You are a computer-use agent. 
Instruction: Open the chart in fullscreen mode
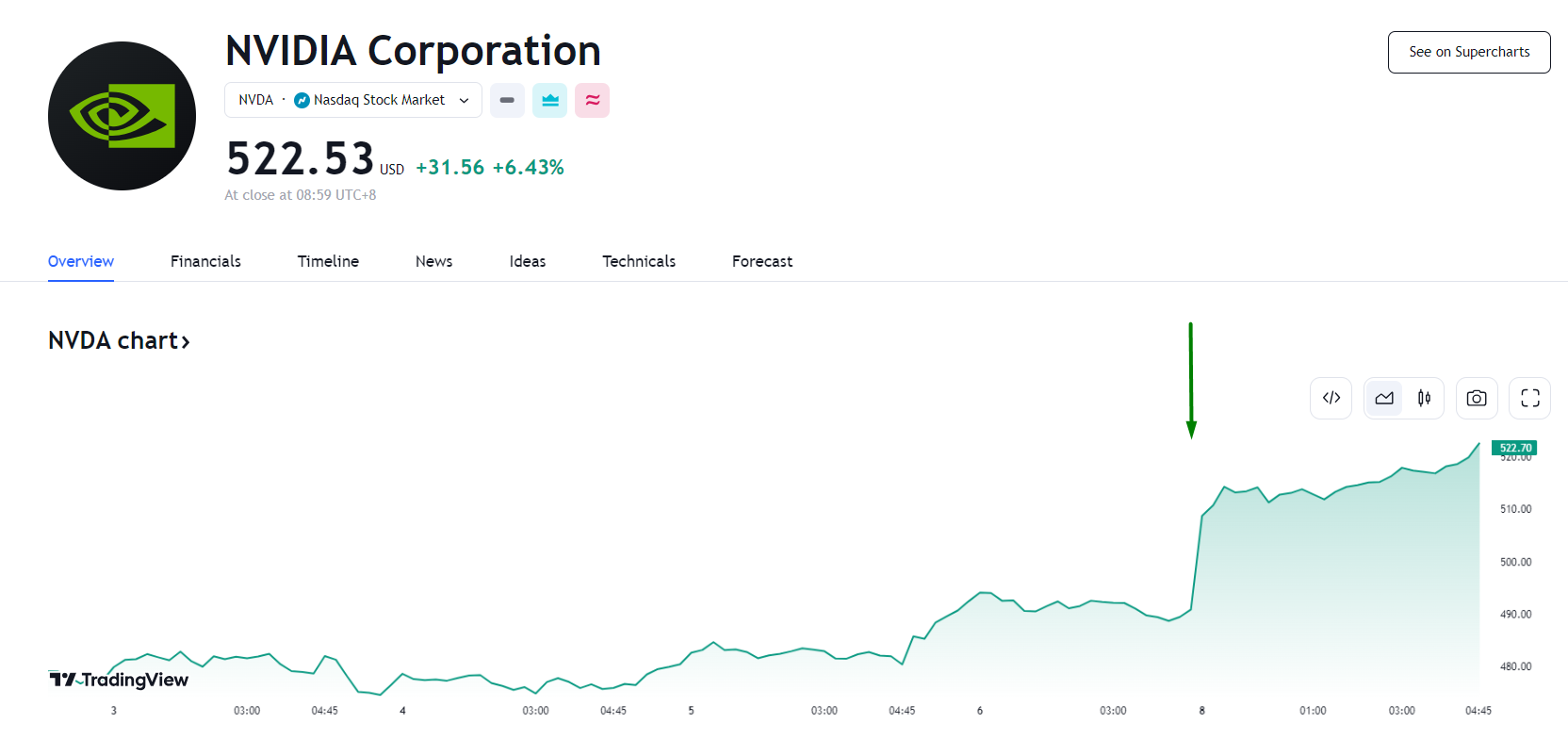coord(1529,398)
